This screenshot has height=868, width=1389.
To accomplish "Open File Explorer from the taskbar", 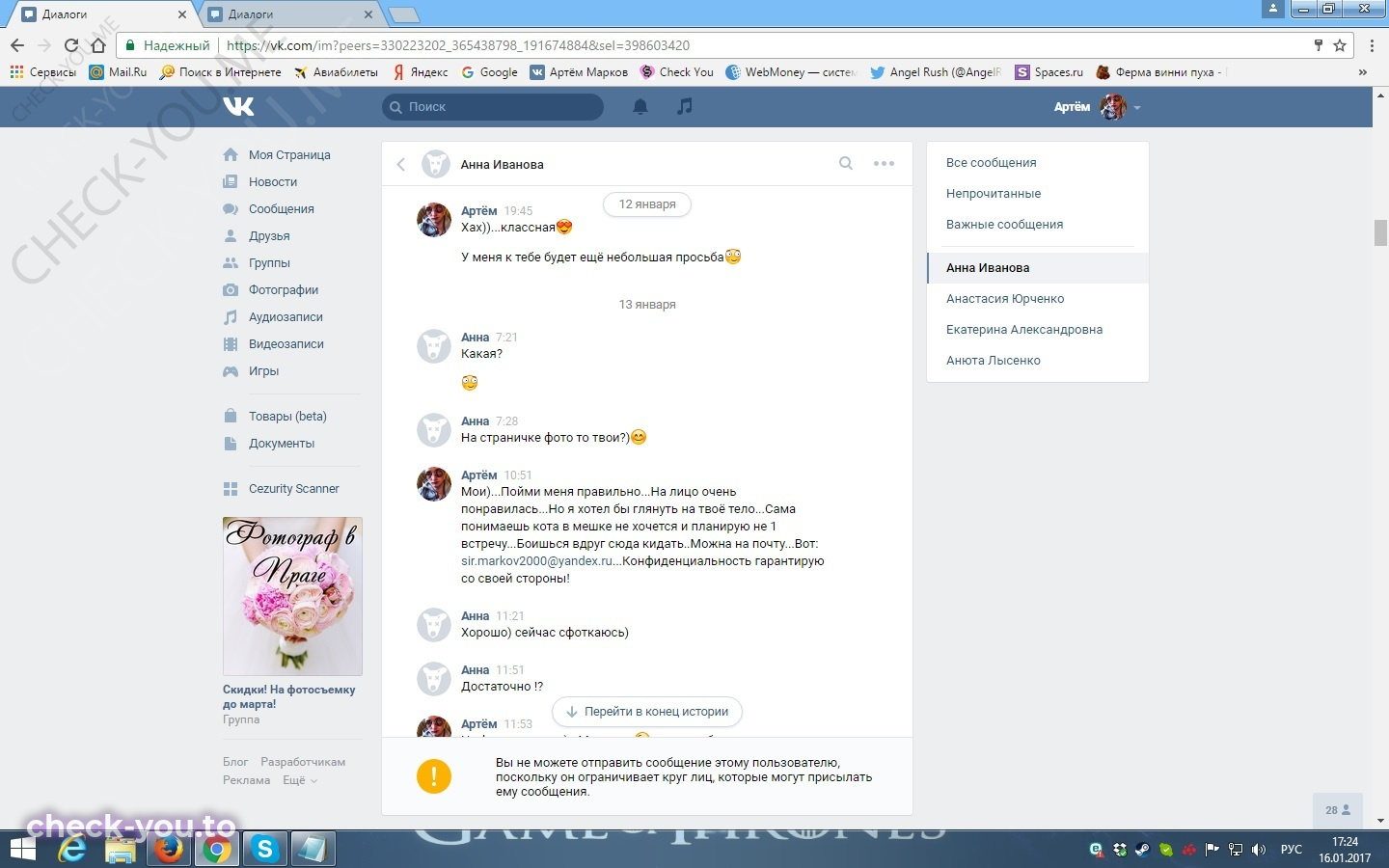I will (x=121, y=849).
